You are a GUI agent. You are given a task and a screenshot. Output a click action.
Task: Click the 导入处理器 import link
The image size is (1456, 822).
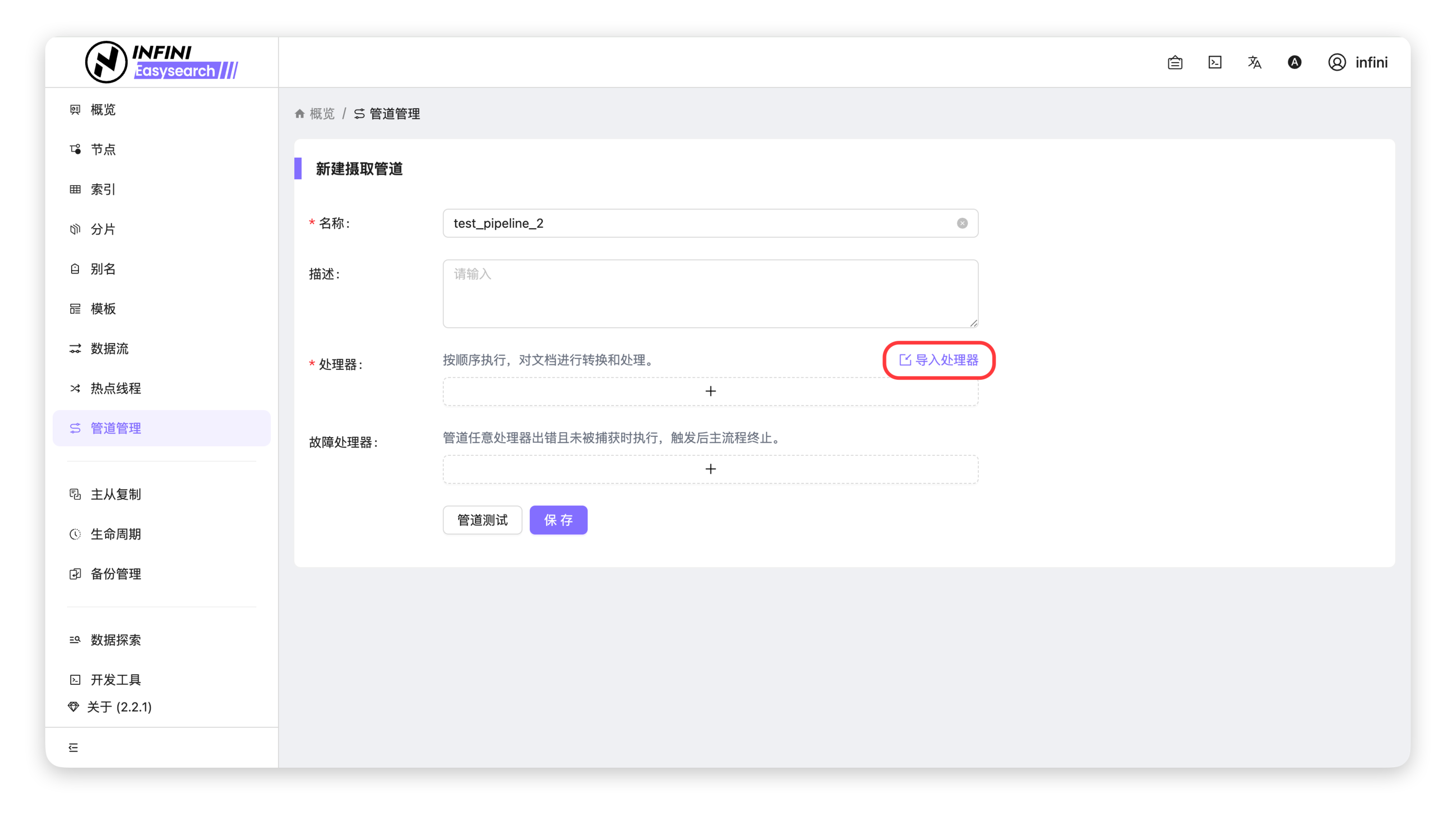(x=939, y=360)
